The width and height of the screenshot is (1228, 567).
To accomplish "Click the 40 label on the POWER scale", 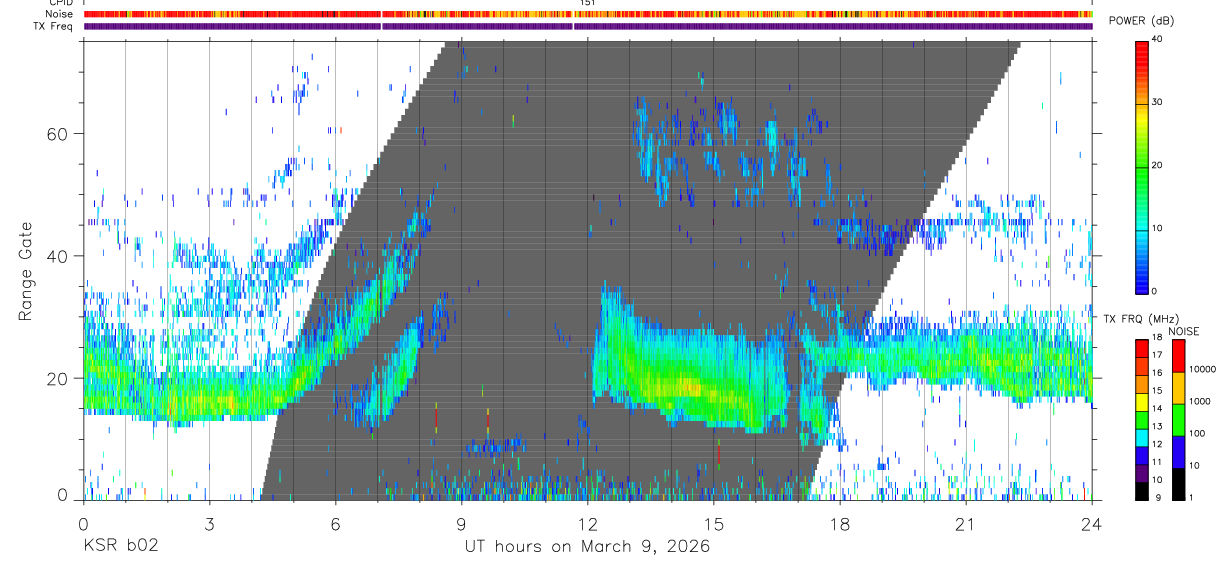I will tap(1157, 40).
